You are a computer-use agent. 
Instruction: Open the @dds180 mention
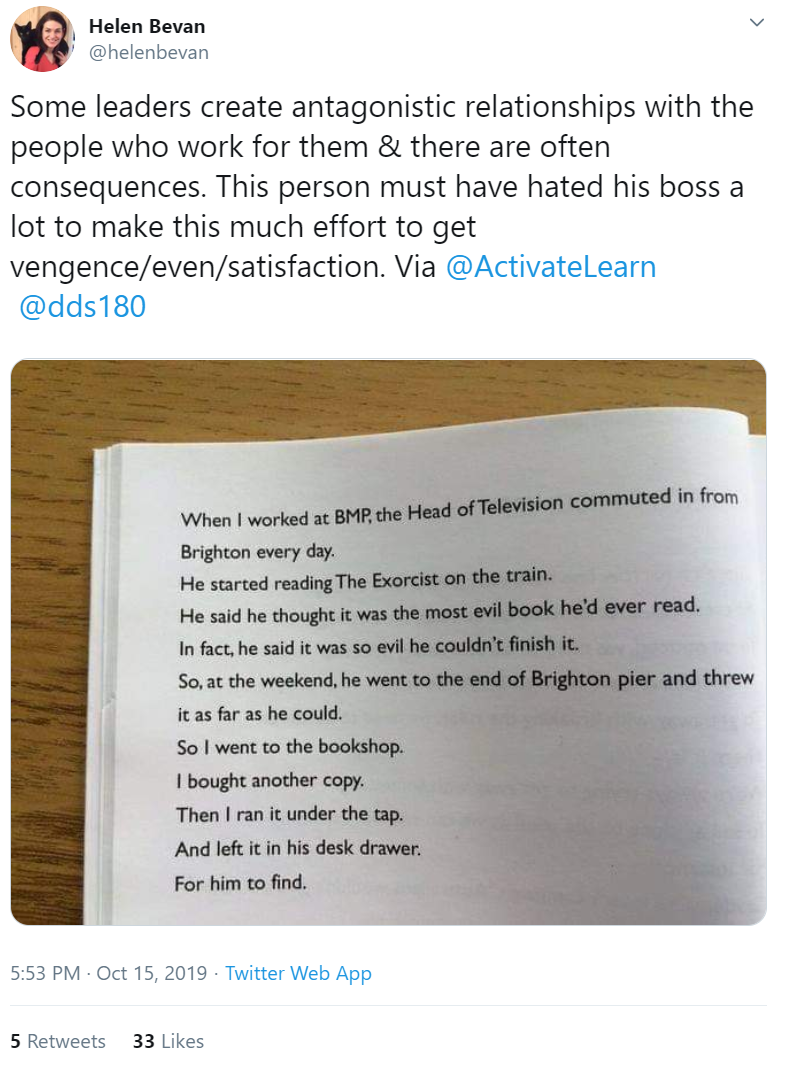82,307
